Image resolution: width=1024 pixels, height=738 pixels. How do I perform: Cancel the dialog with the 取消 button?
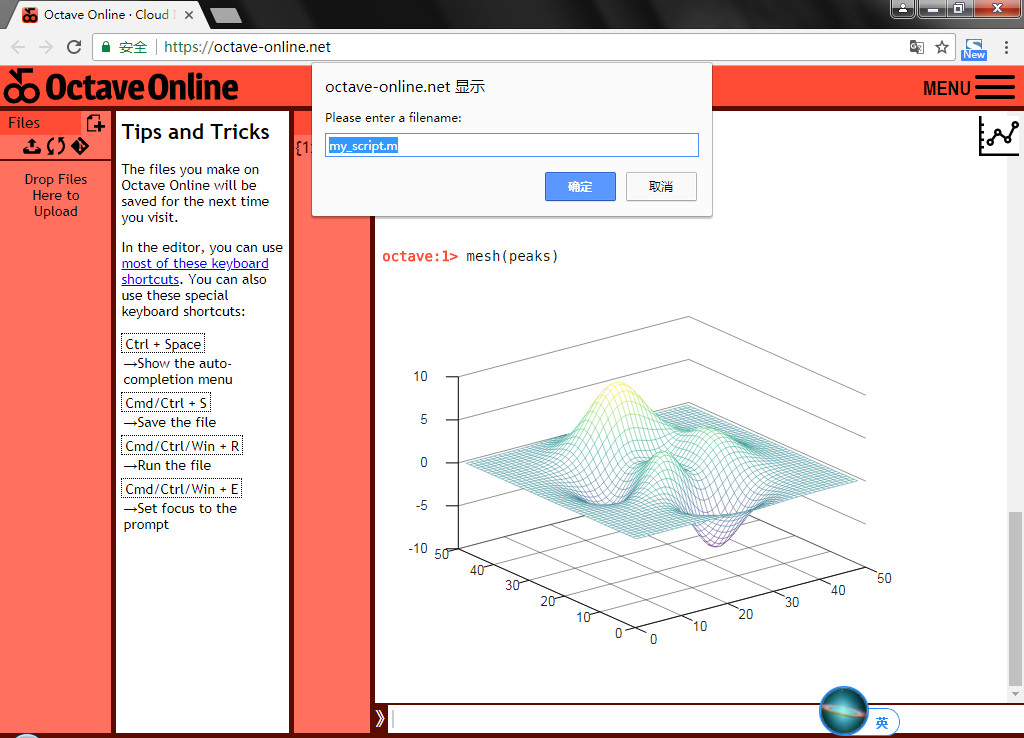coord(661,187)
